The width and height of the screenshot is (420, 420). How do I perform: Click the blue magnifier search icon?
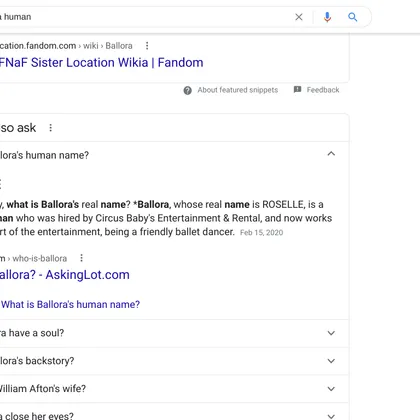353,17
